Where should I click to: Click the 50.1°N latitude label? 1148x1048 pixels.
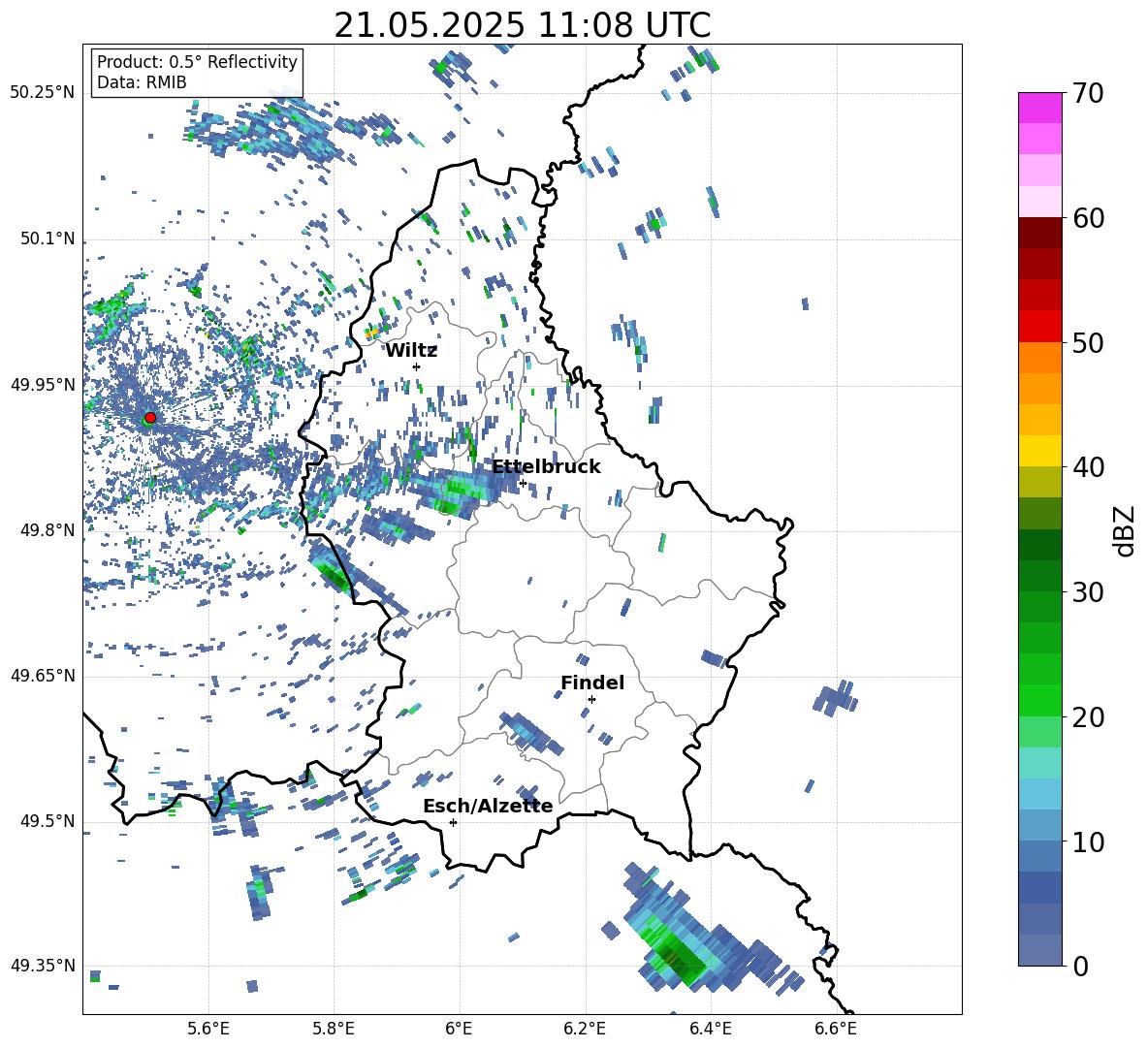click(x=48, y=239)
